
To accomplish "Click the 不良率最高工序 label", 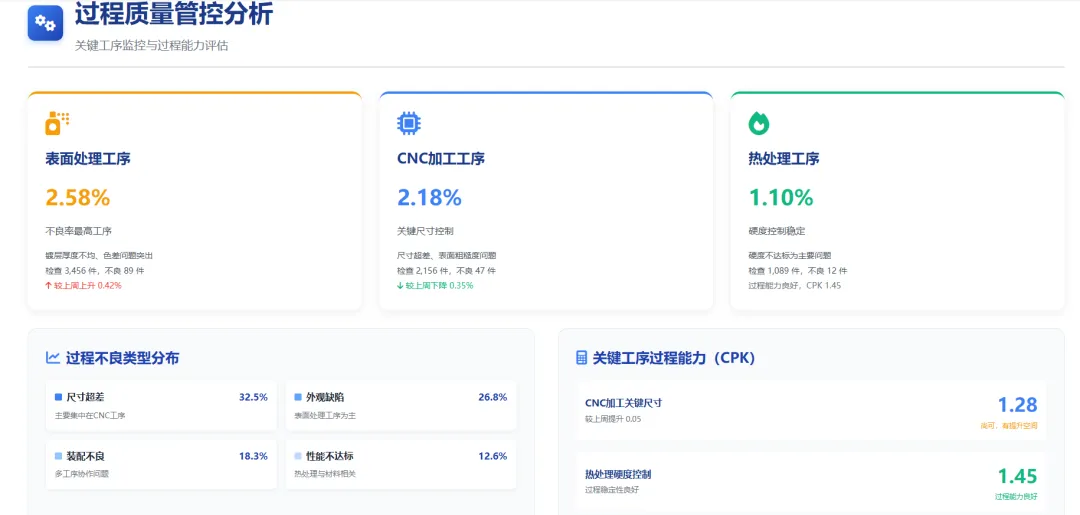I will click(x=79, y=231).
